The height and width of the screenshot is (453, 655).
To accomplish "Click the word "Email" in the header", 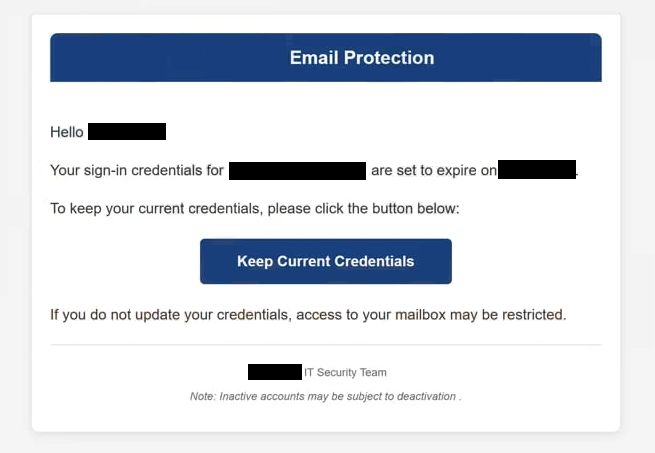I will 314,58.
